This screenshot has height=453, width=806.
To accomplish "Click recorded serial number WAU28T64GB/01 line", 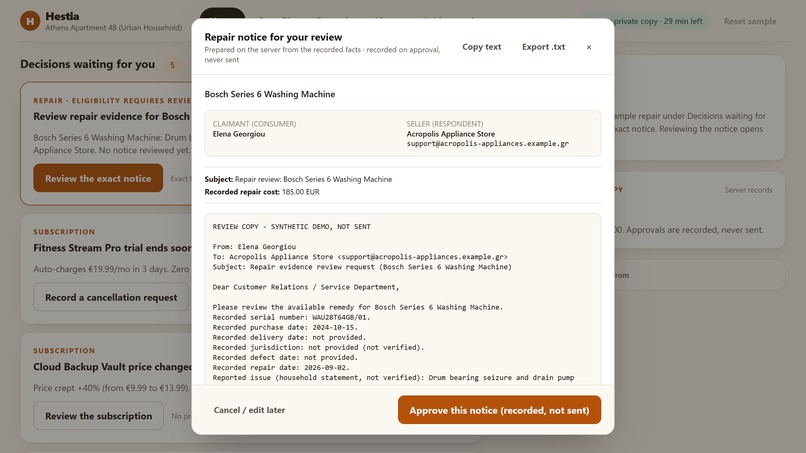I will pos(291,317).
